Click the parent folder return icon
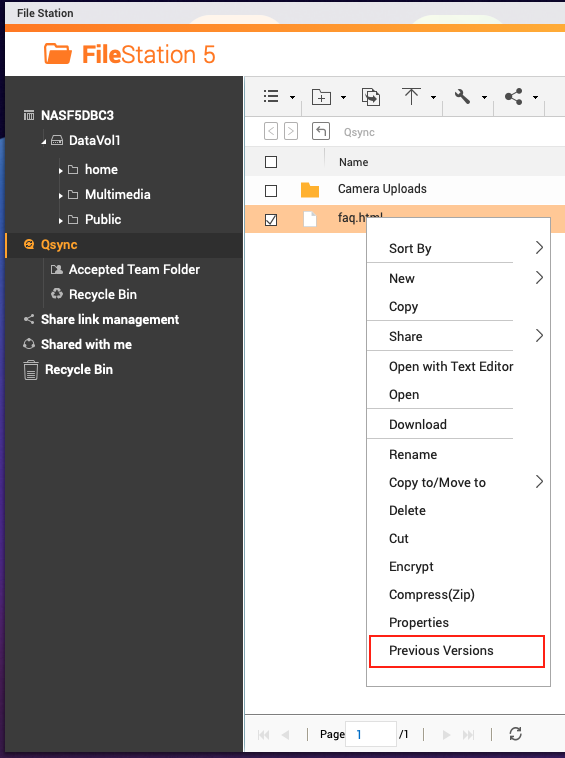 (x=321, y=131)
